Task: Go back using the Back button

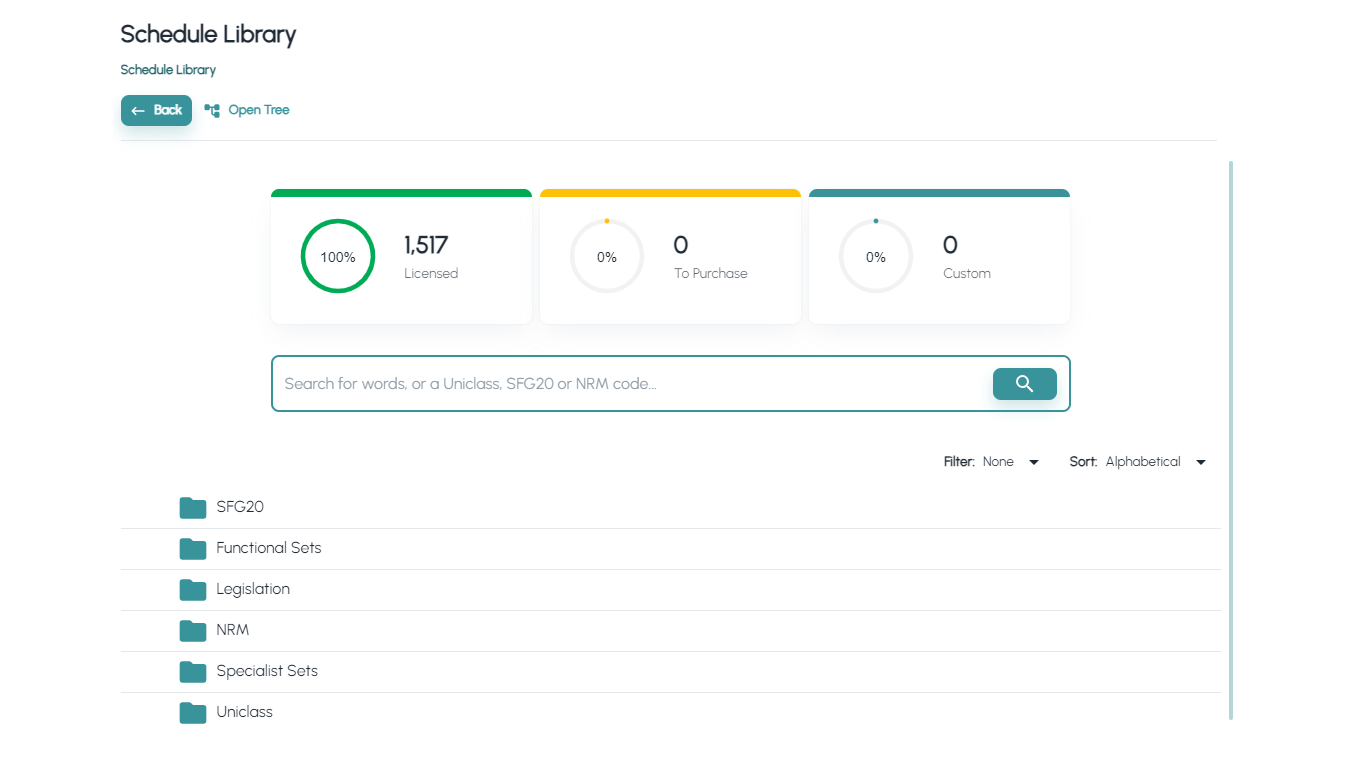Action: [x=156, y=111]
